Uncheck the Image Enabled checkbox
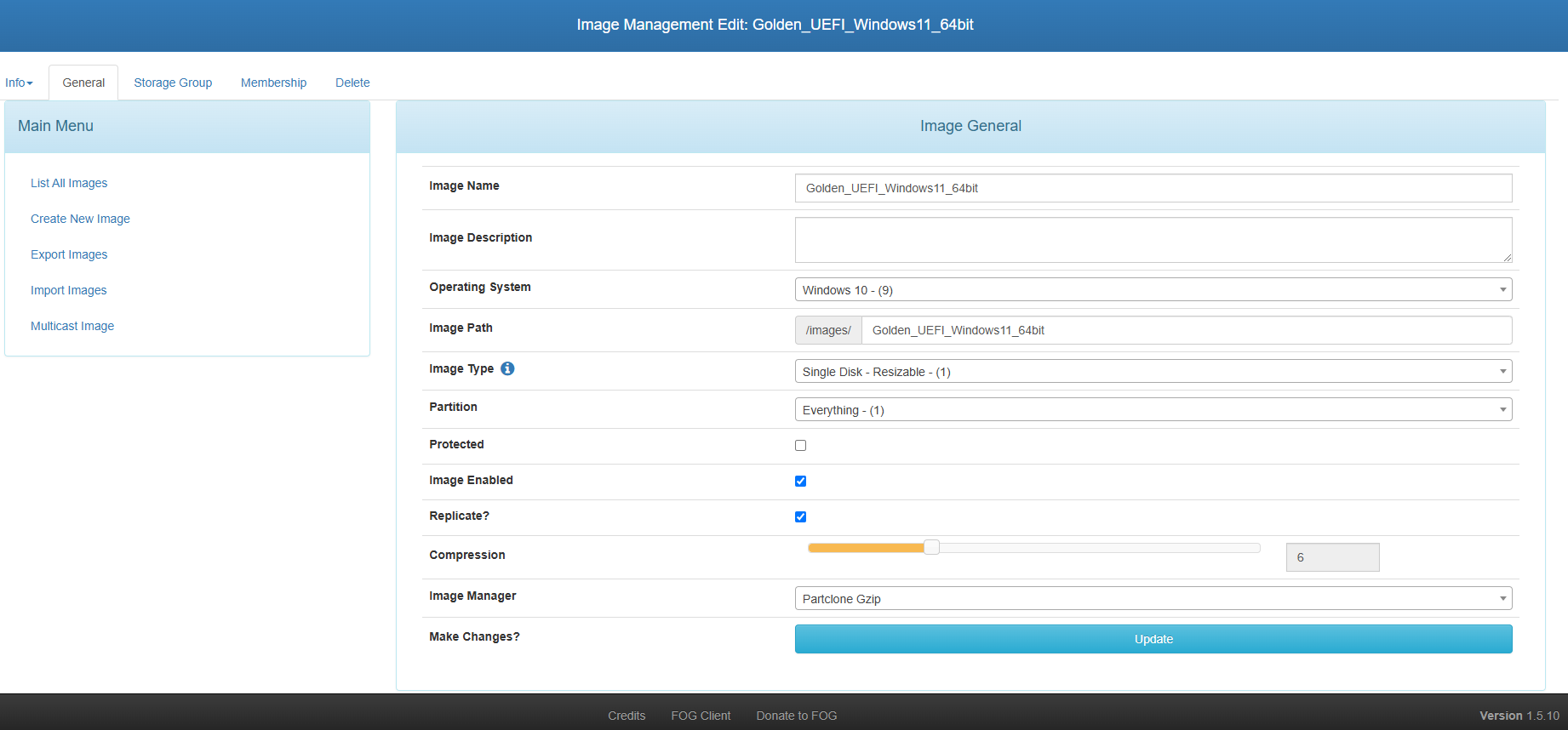The width and height of the screenshot is (1568, 730). click(x=800, y=481)
